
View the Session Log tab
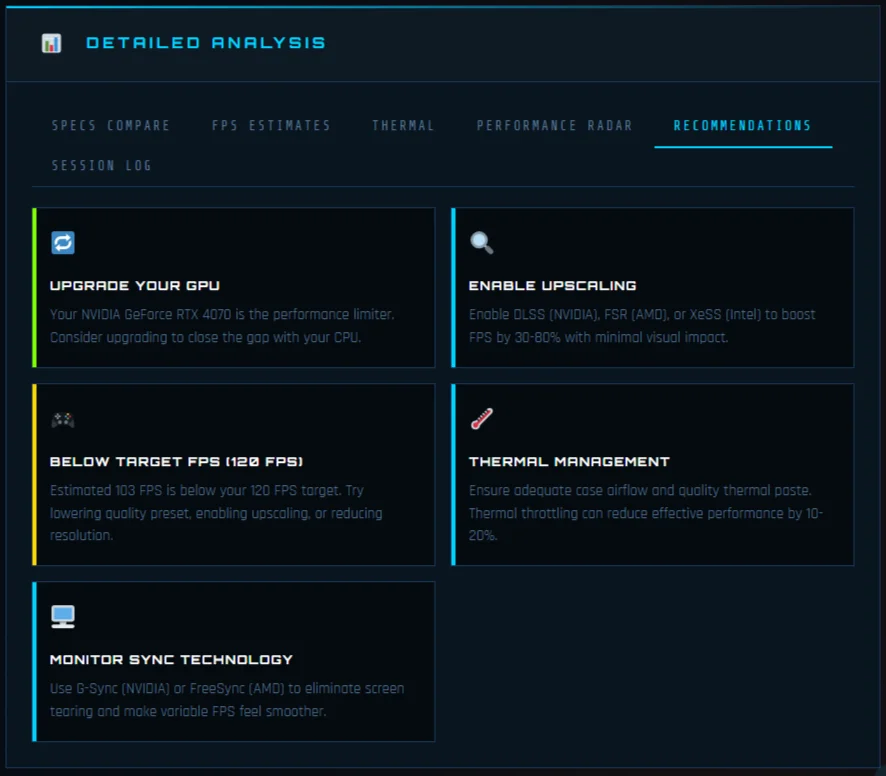pos(102,166)
